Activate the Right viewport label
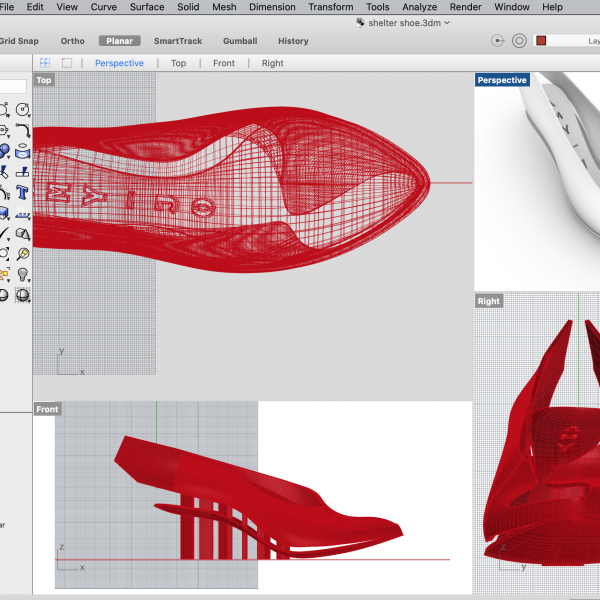 click(x=489, y=301)
